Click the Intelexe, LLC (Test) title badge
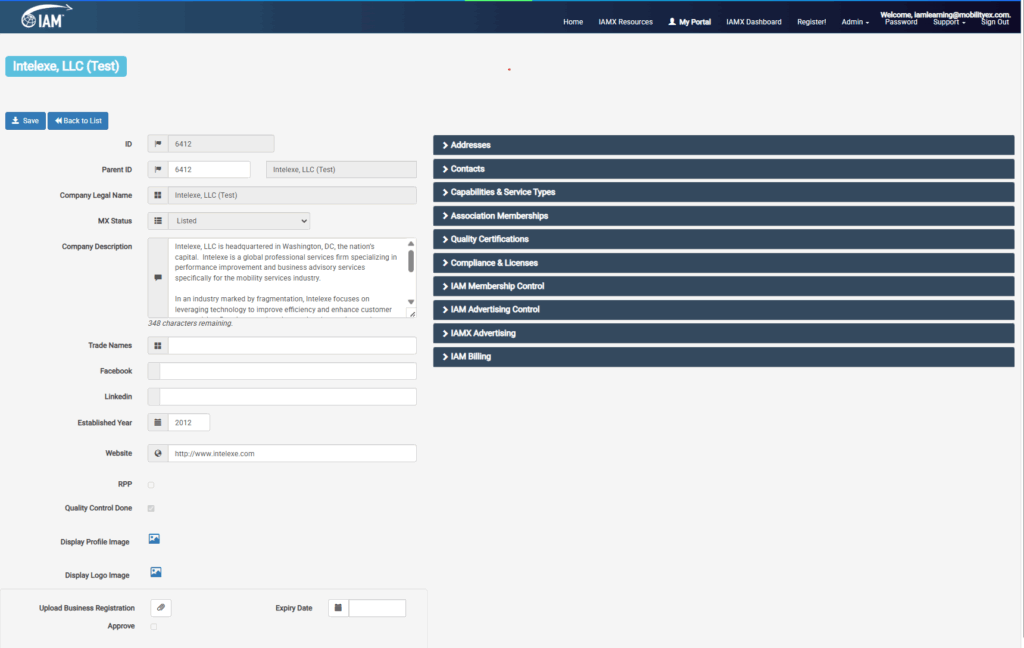Screen dimensions: 1024x648 coord(66,66)
